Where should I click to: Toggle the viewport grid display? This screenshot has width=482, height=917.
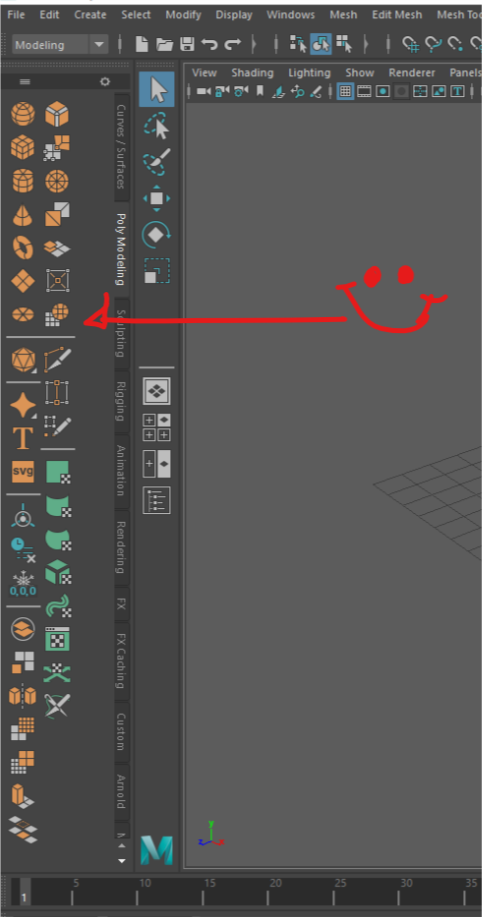pyautogui.click(x=345, y=91)
